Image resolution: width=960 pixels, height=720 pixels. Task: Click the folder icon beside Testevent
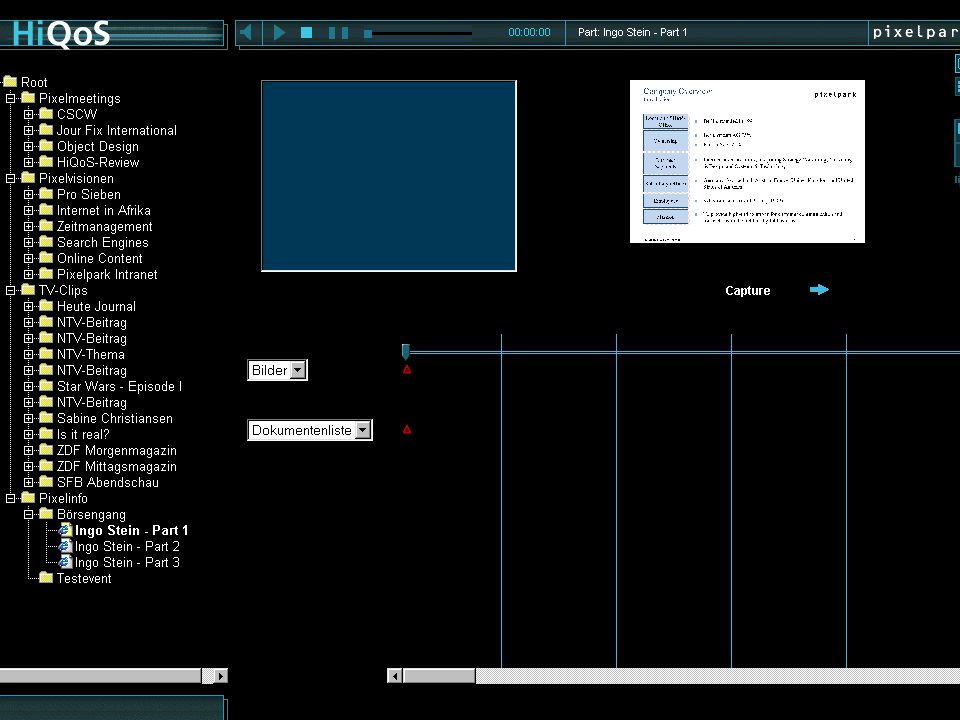click(x=46, y=577)
